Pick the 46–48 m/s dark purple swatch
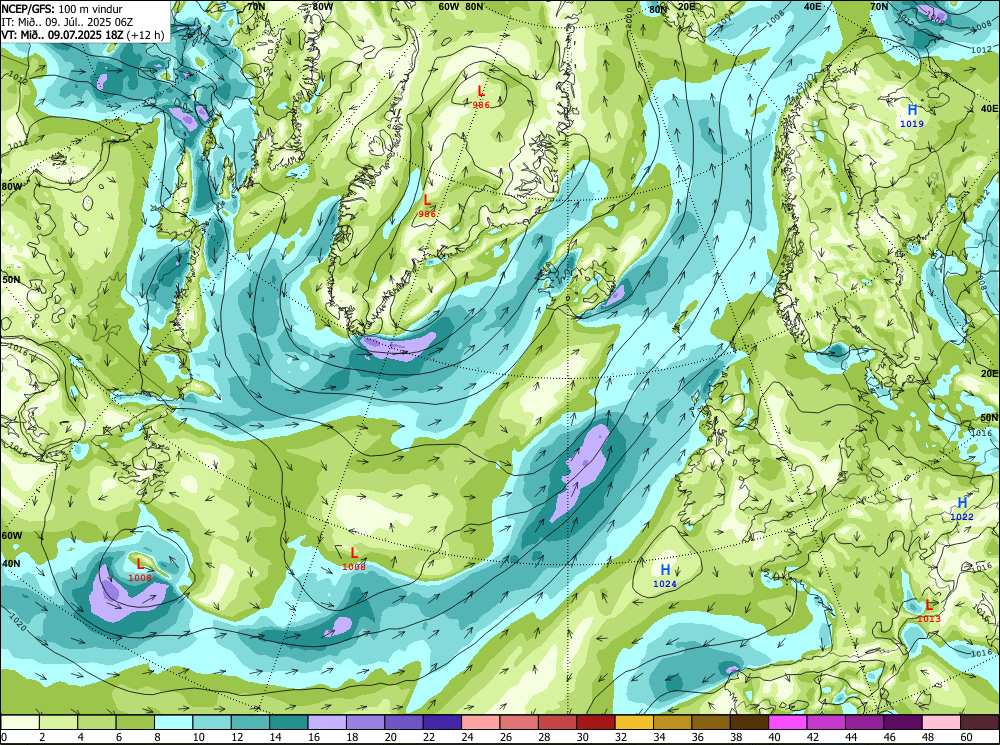 click(902, 722)
